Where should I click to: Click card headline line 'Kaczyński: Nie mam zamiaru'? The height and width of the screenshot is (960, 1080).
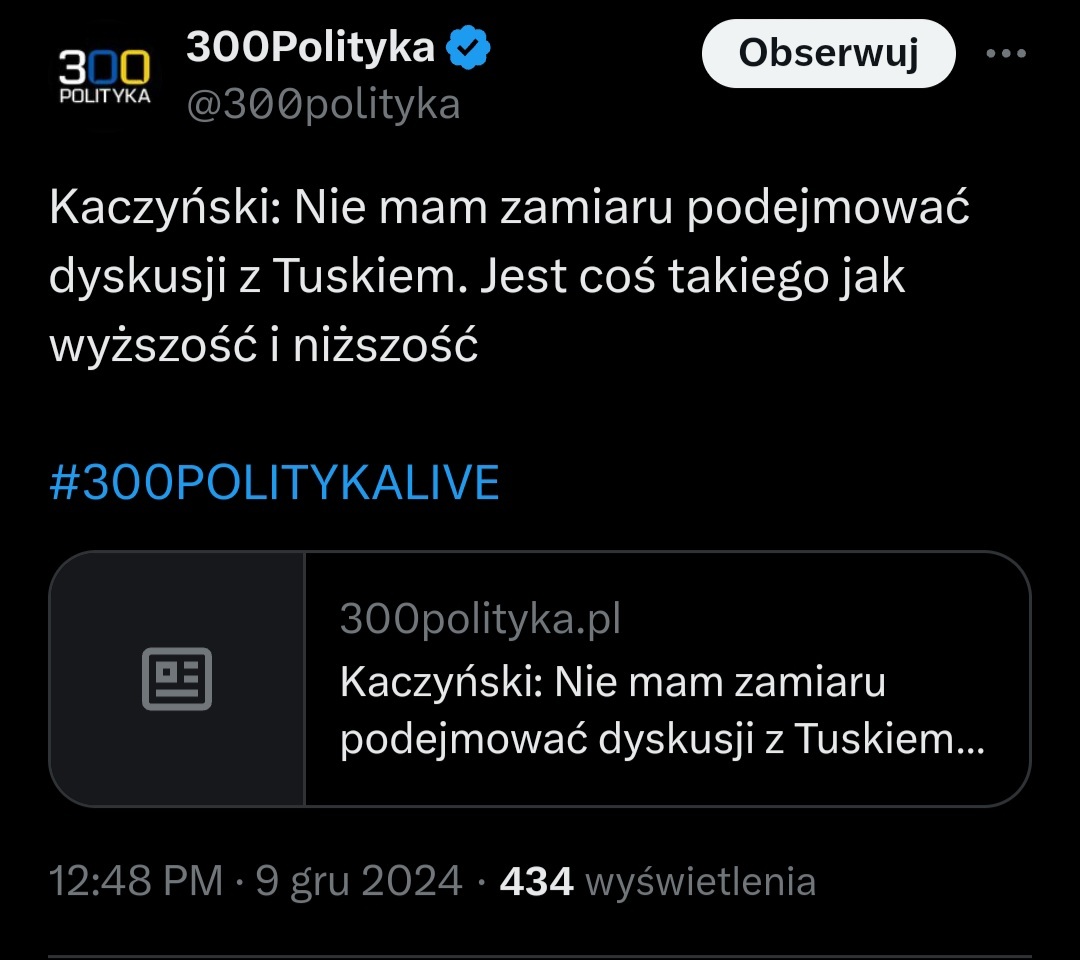tap(613, 683)
